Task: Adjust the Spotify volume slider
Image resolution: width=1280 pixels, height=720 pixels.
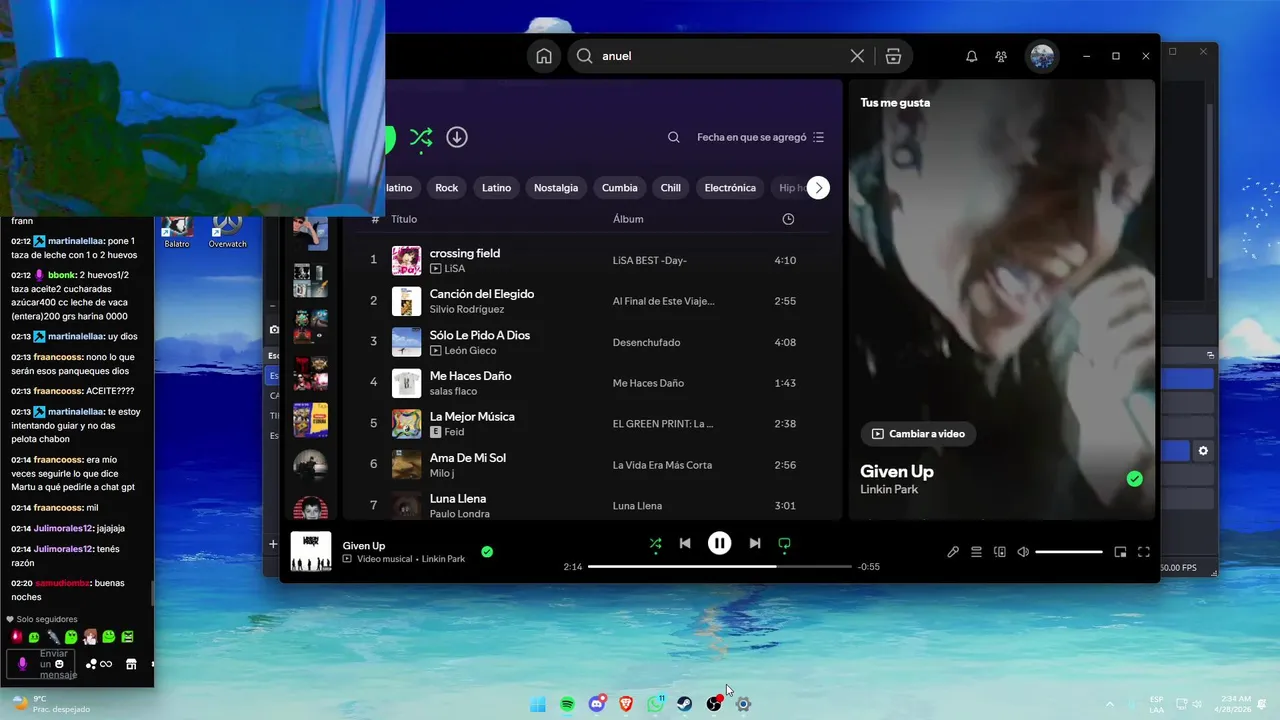Action: (x=1069, y=551)
